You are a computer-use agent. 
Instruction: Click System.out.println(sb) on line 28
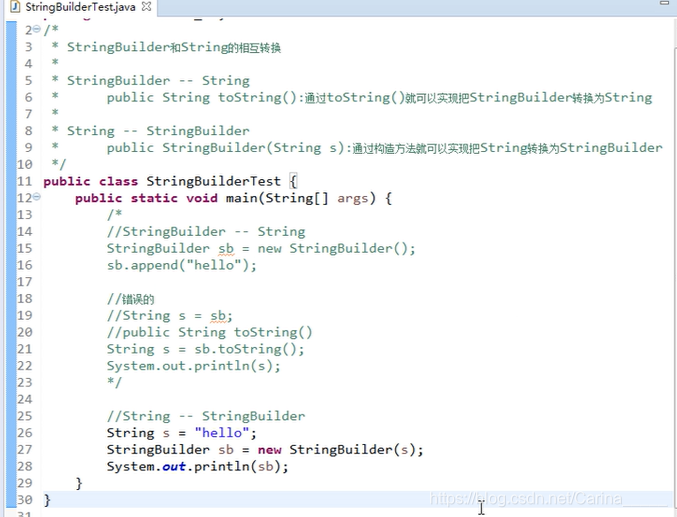(193, 466)
